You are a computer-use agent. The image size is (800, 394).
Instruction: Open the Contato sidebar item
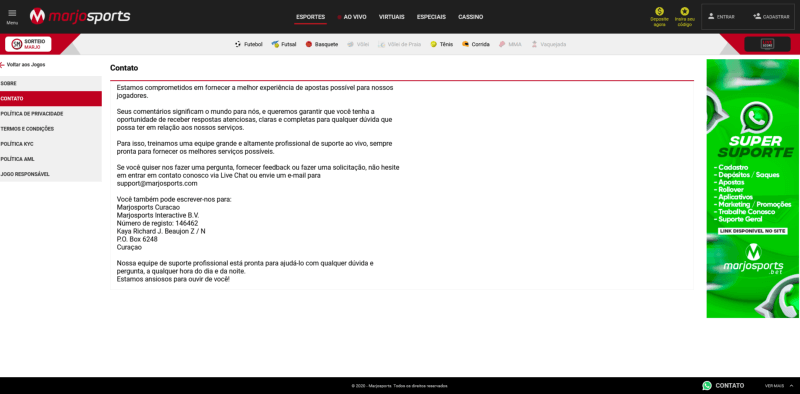[x=51, y=98]
